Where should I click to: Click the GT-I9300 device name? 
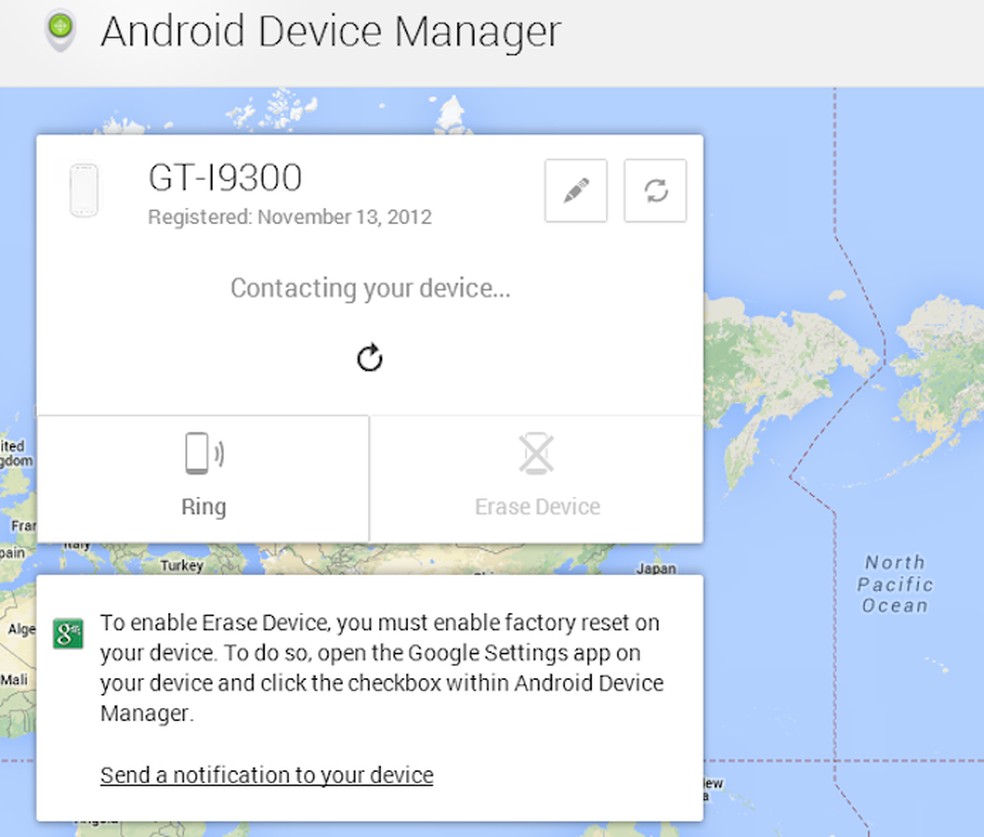(224, 176)
